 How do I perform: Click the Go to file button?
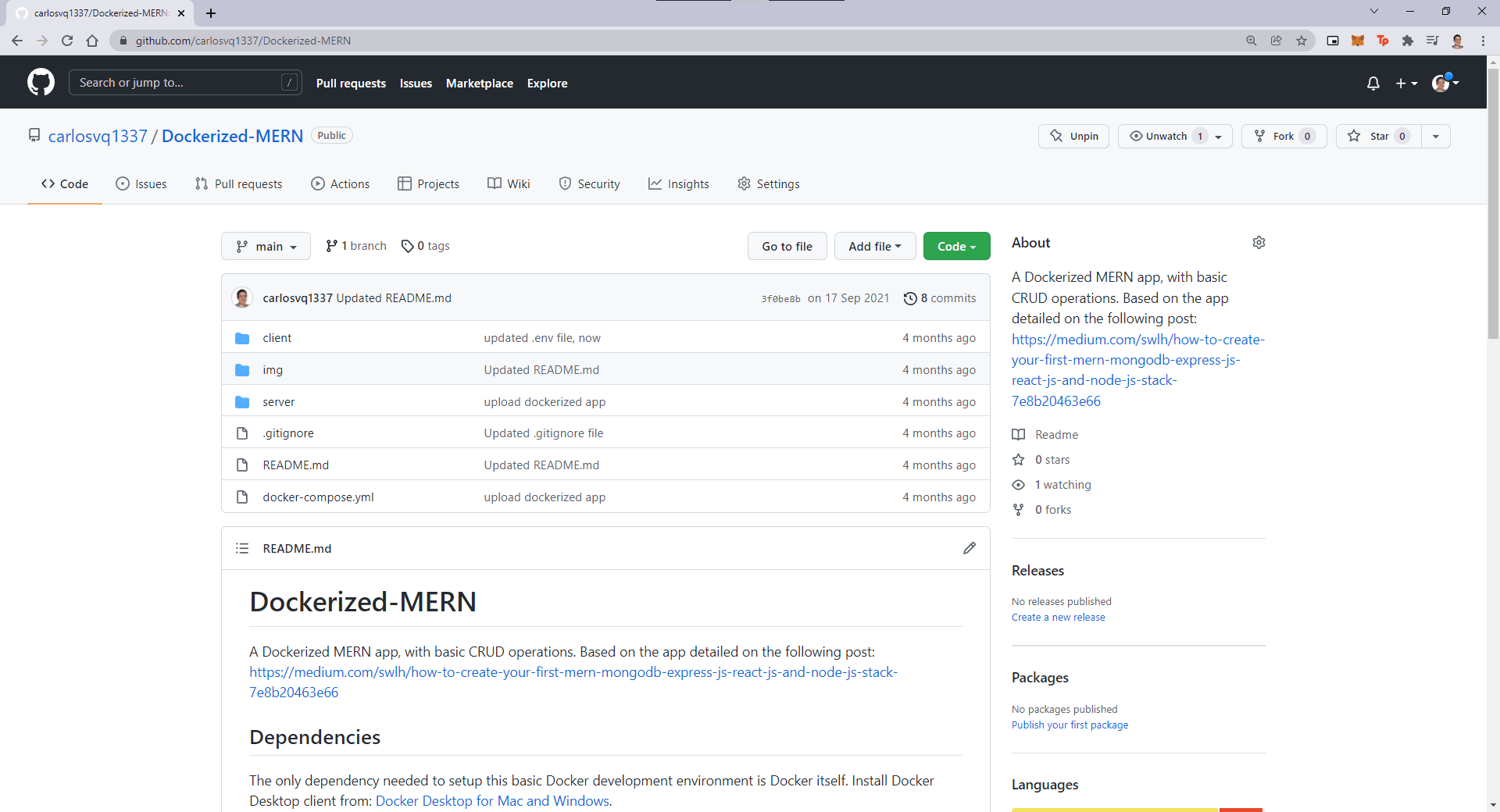coord(787,246)
